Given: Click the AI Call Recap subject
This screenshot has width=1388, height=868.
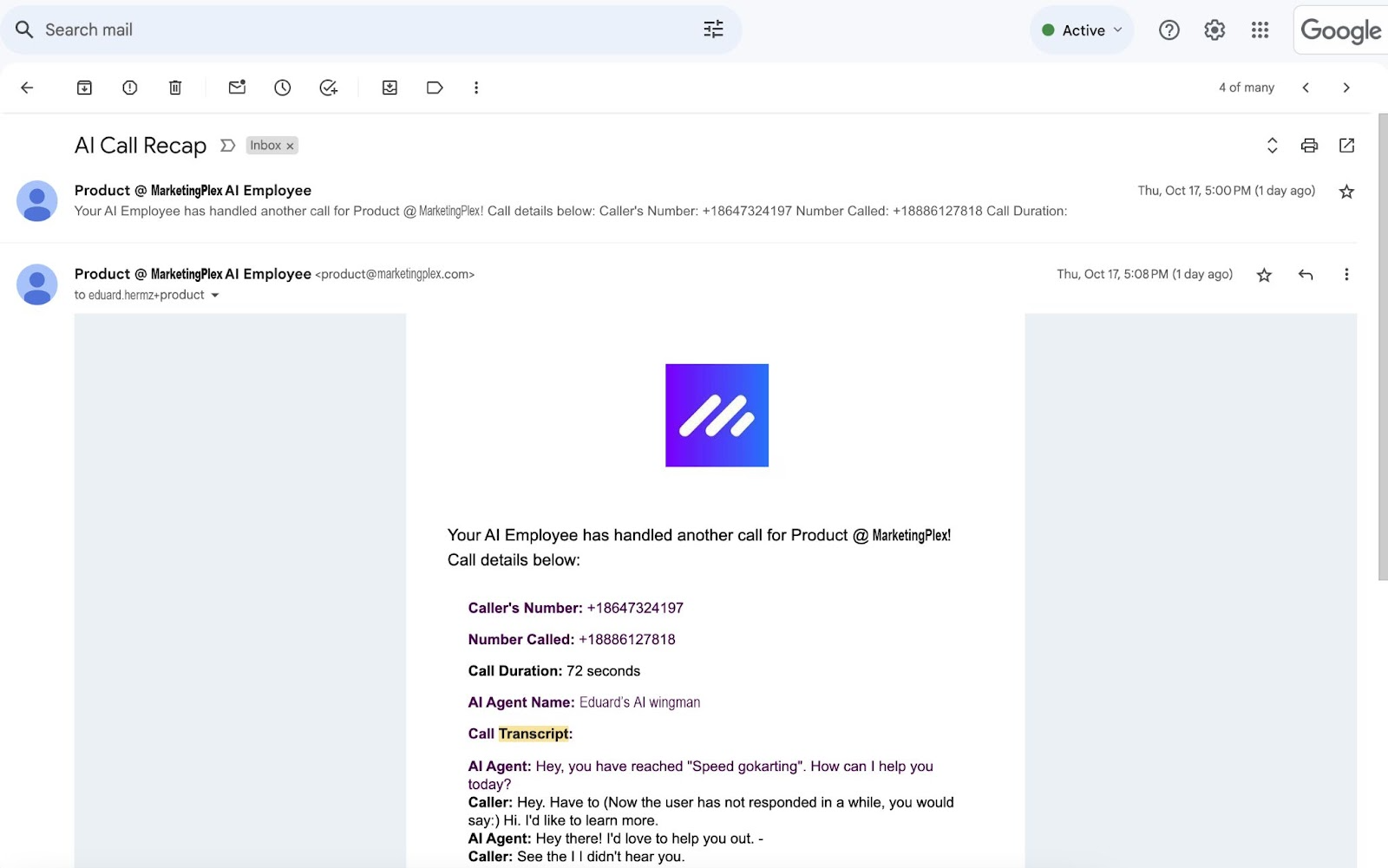Looking at the screenshot, I should (x=141, y=146).
